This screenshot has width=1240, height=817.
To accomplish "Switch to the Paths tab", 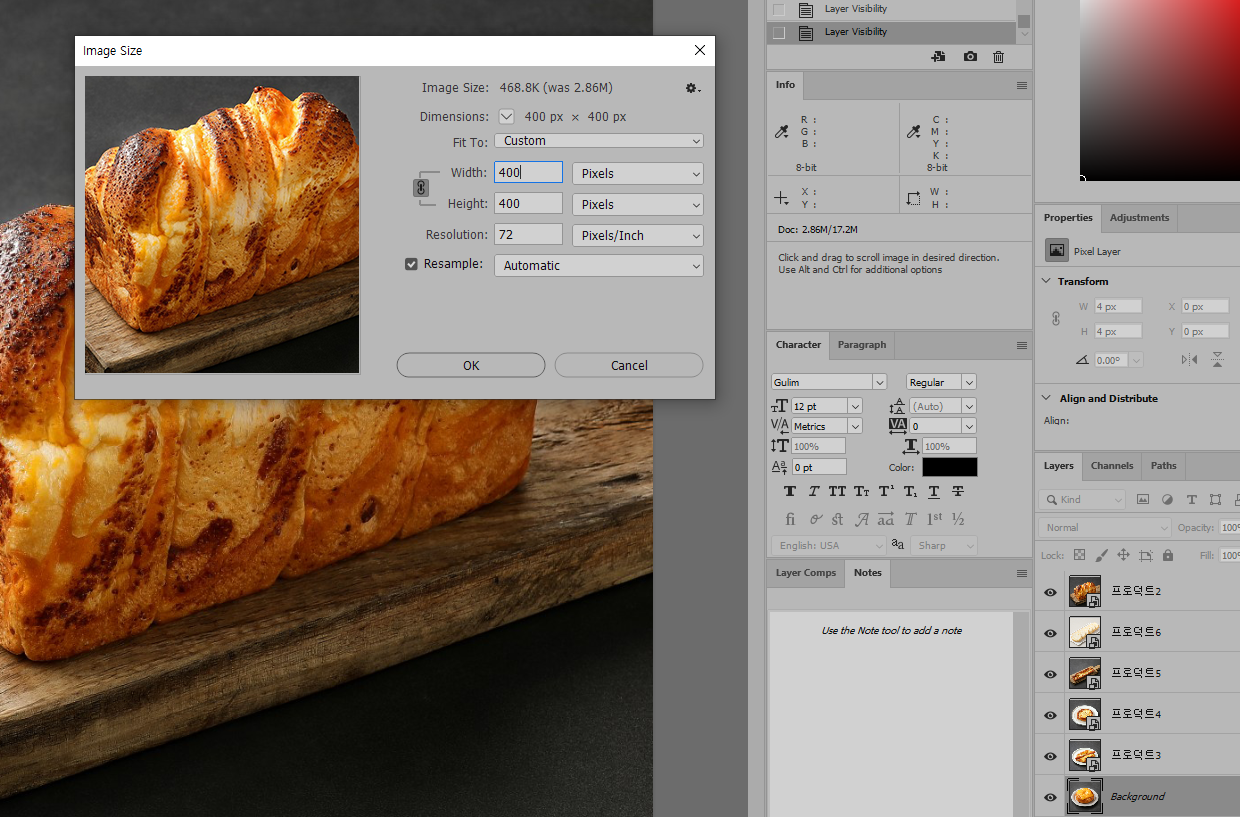I will click(x=1163, y=466).
